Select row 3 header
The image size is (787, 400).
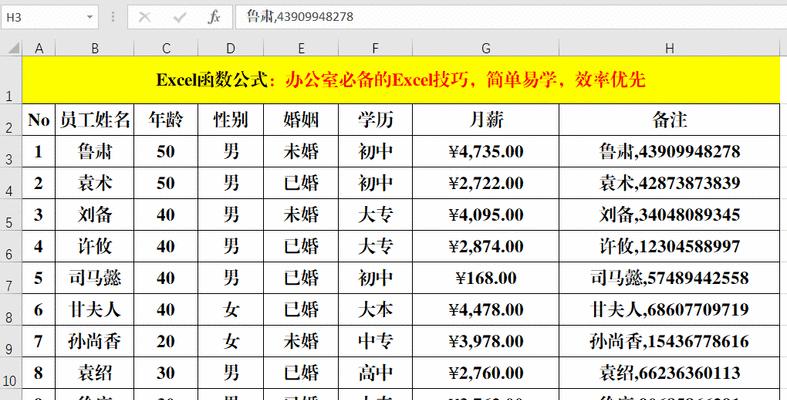click(11, 151)
